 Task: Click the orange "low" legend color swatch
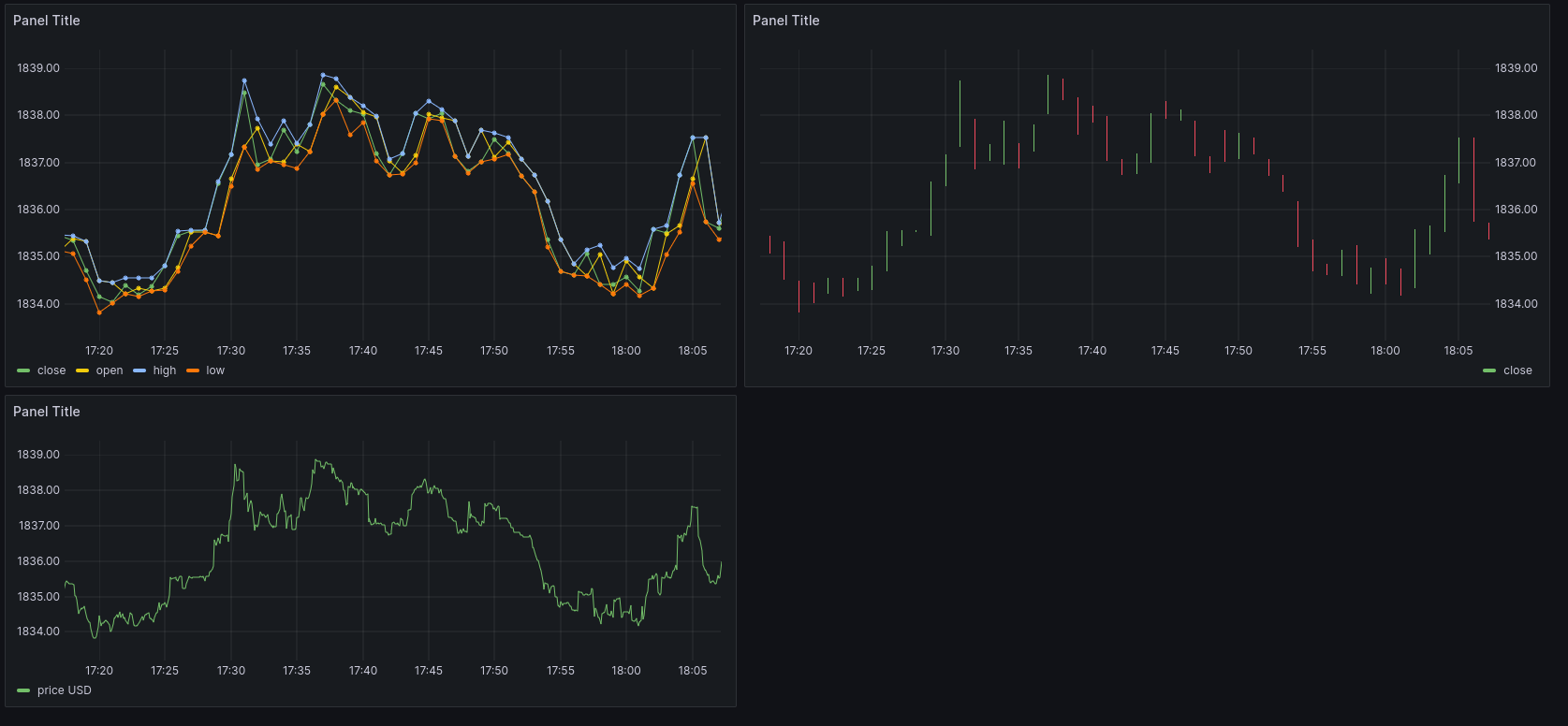coord(193,371)
